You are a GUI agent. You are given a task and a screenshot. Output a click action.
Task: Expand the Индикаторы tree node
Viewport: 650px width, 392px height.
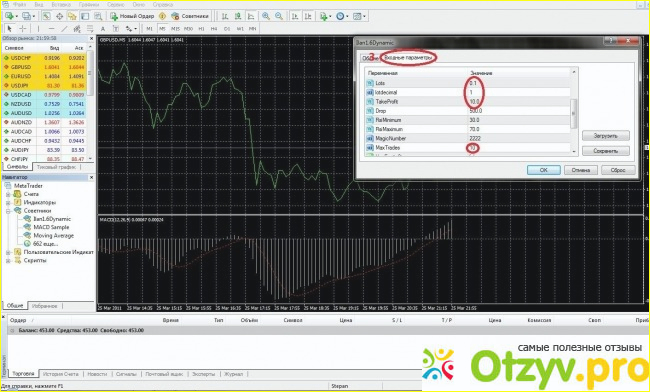tap(8, 203)
